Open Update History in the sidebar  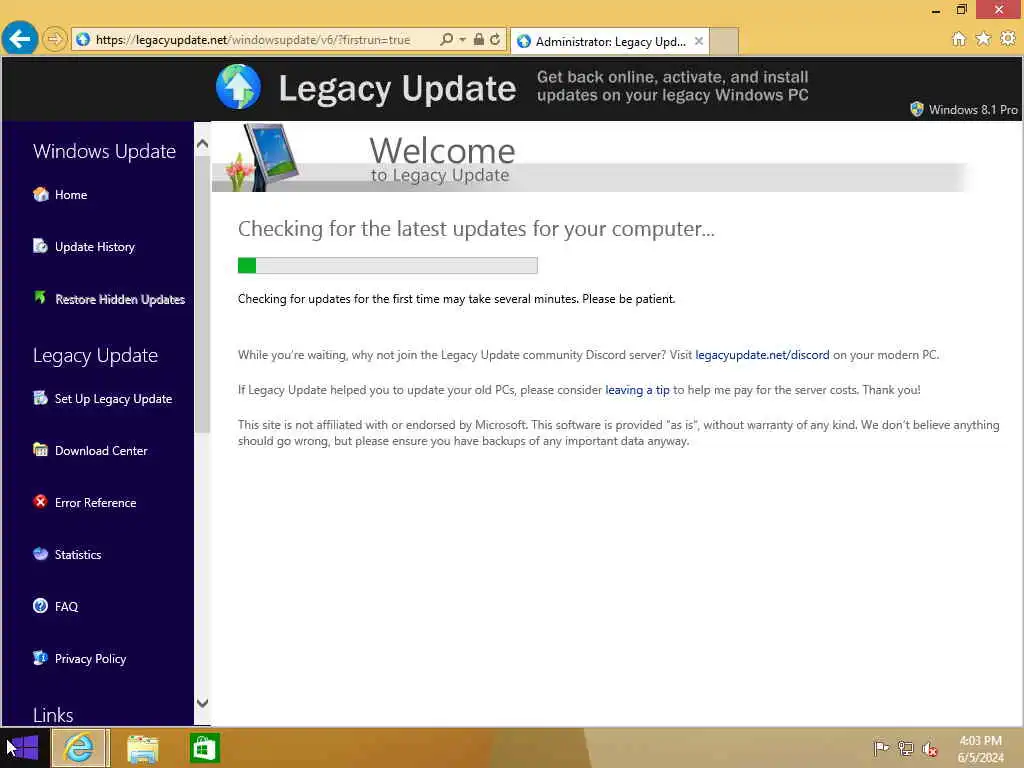tap(95, 247)
